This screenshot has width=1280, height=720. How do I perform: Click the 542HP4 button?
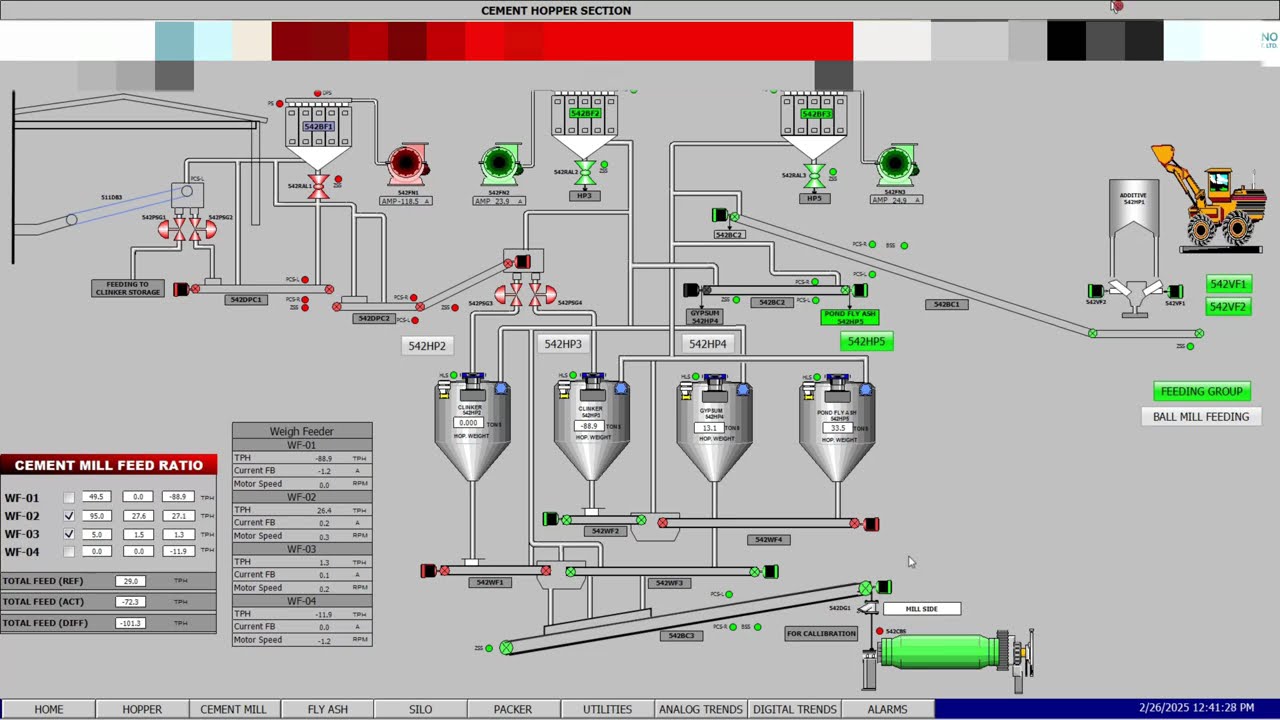click(x=707, y=344)
